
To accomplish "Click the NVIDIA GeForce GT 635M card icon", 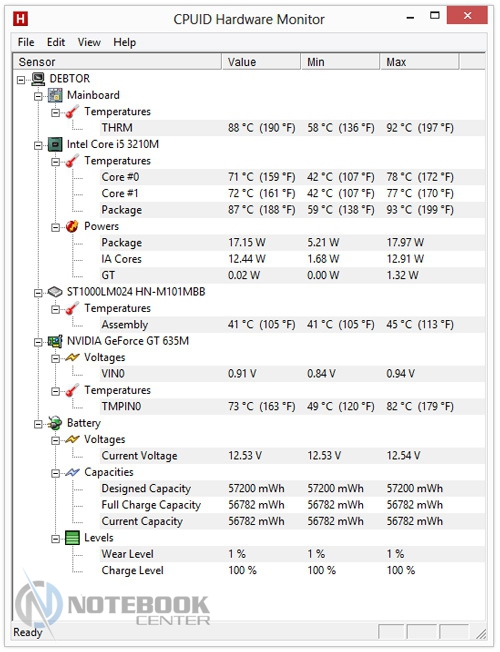I will click(55, 341).
